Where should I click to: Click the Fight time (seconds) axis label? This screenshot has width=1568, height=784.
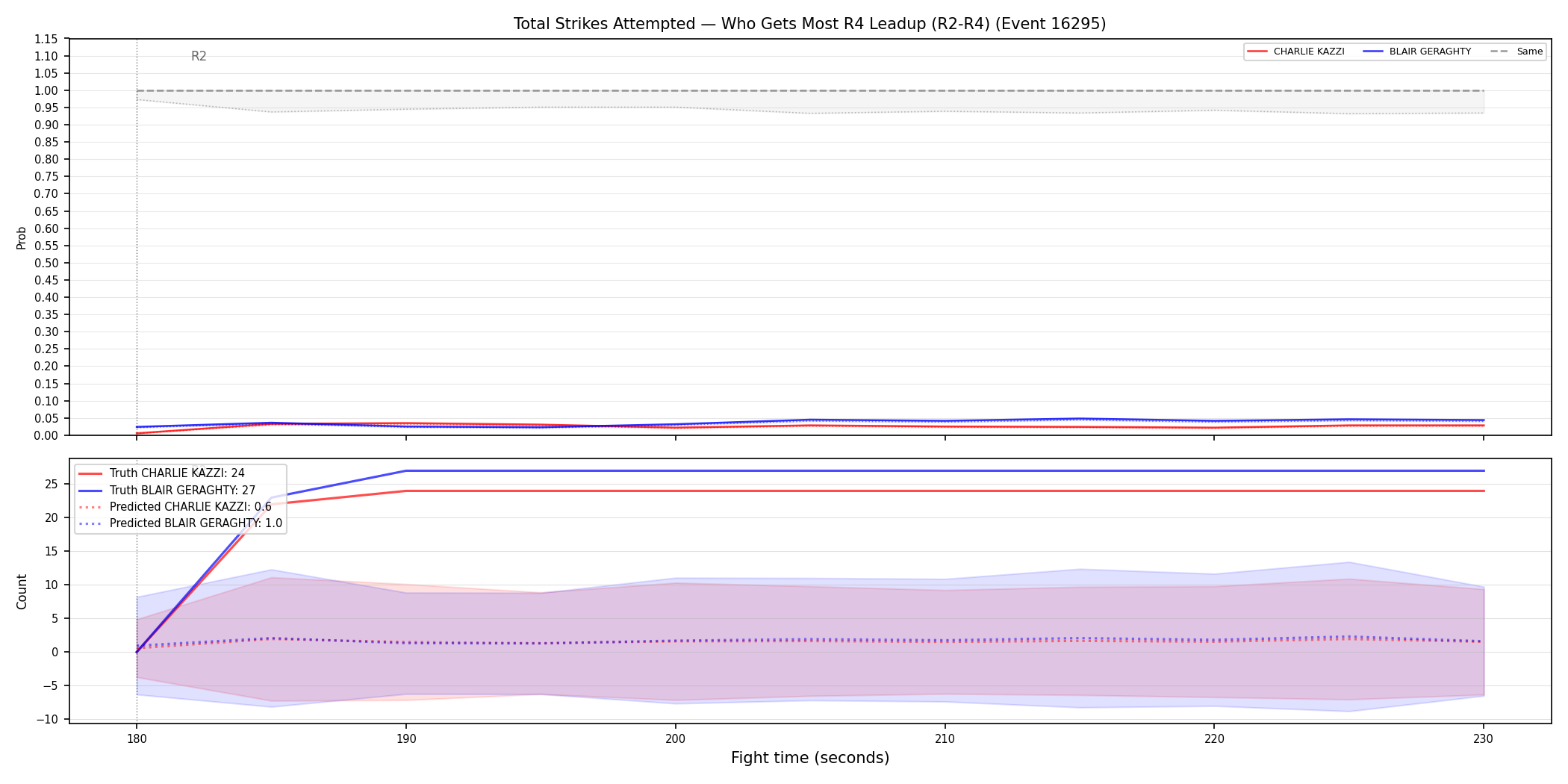(x=810, y=758)
